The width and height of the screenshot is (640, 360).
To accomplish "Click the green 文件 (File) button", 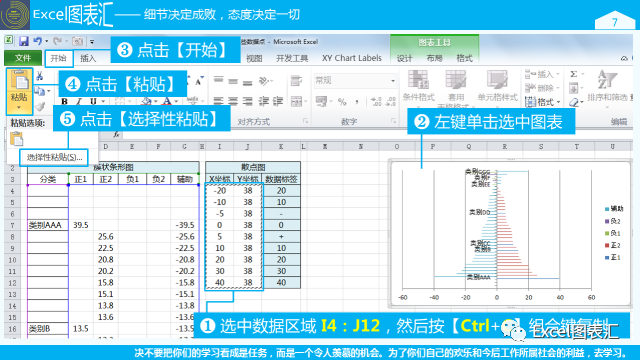I will pyautogui.click(x=23, y=58).
